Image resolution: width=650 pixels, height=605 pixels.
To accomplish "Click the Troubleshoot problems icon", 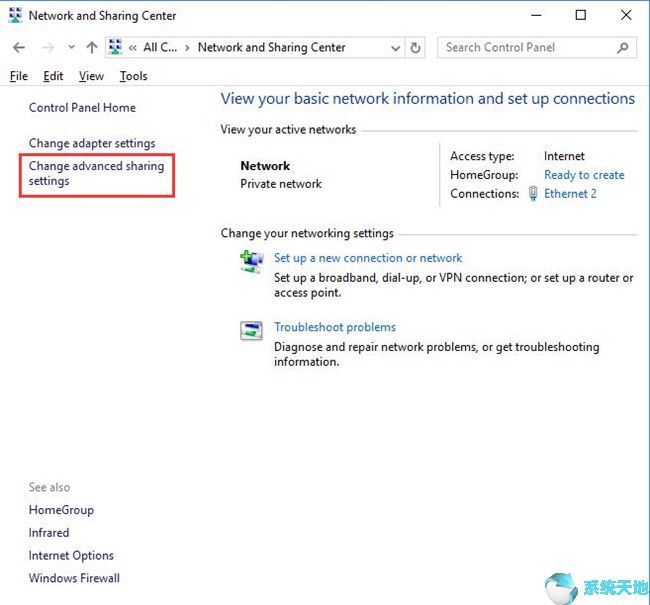I will tap(251, 330).
